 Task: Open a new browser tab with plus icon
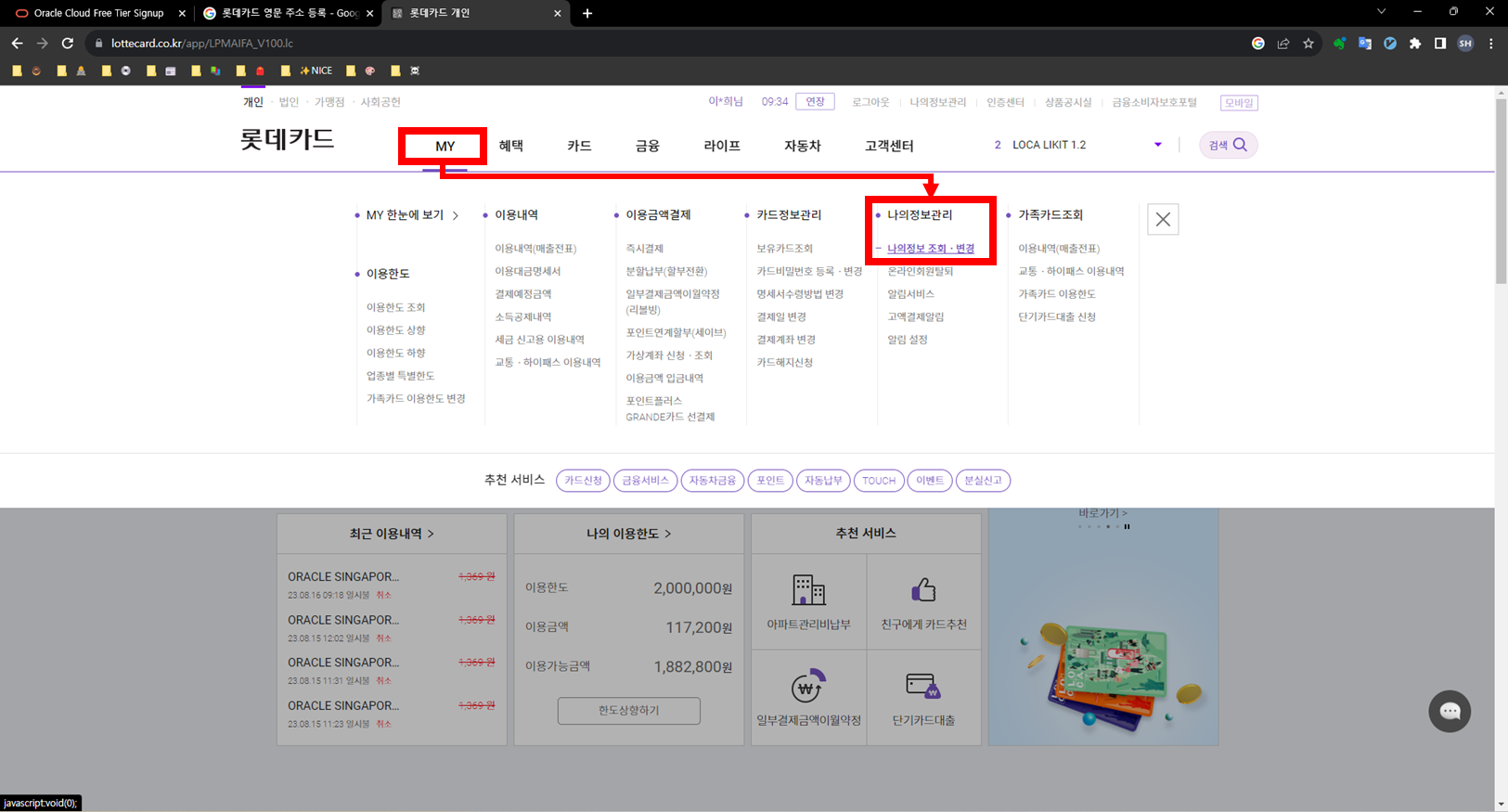(587, 13)
